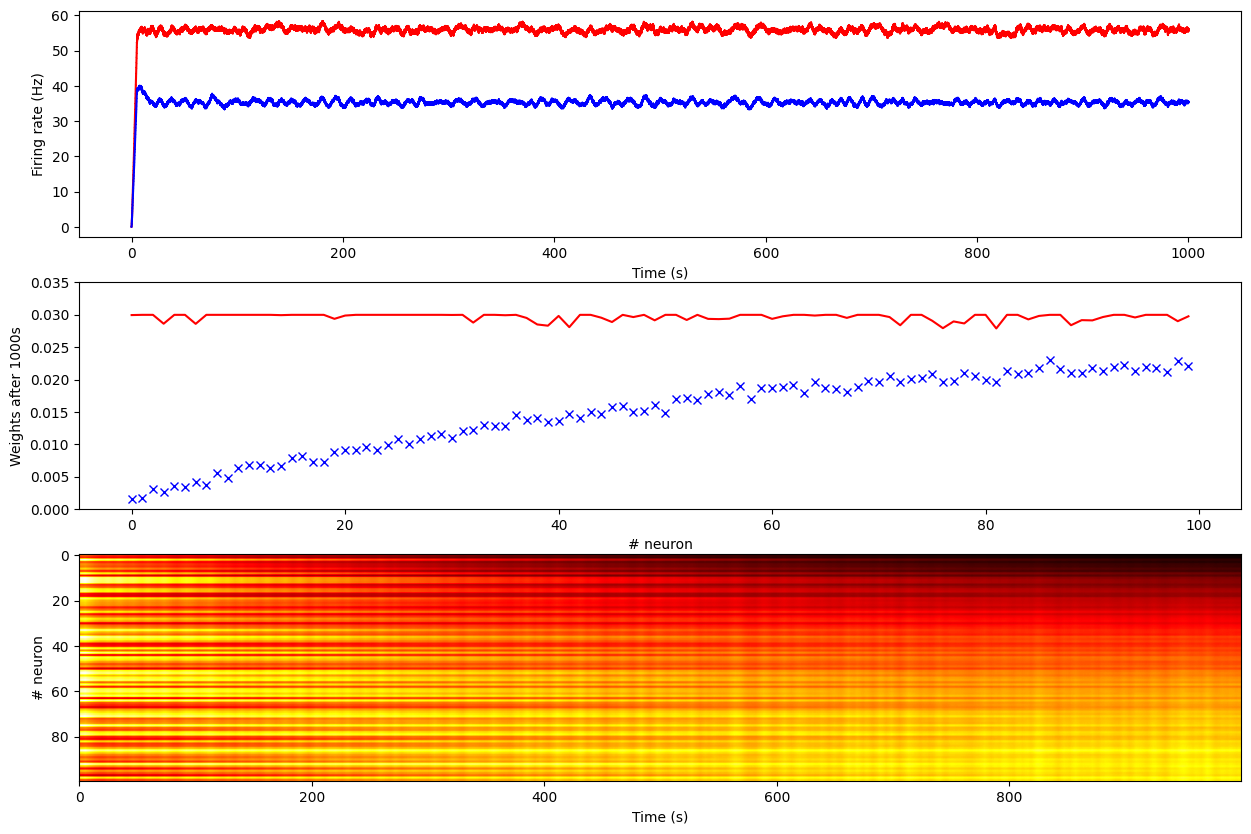This screenshot has width=1251, height=834.
Task: Click the 'Weights after 1000s' y-axis label
Action: [16, 396]
